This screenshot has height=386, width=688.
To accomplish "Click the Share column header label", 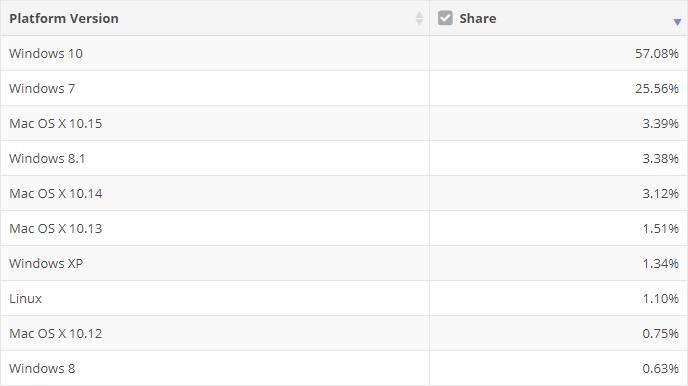I will (477, 18).
